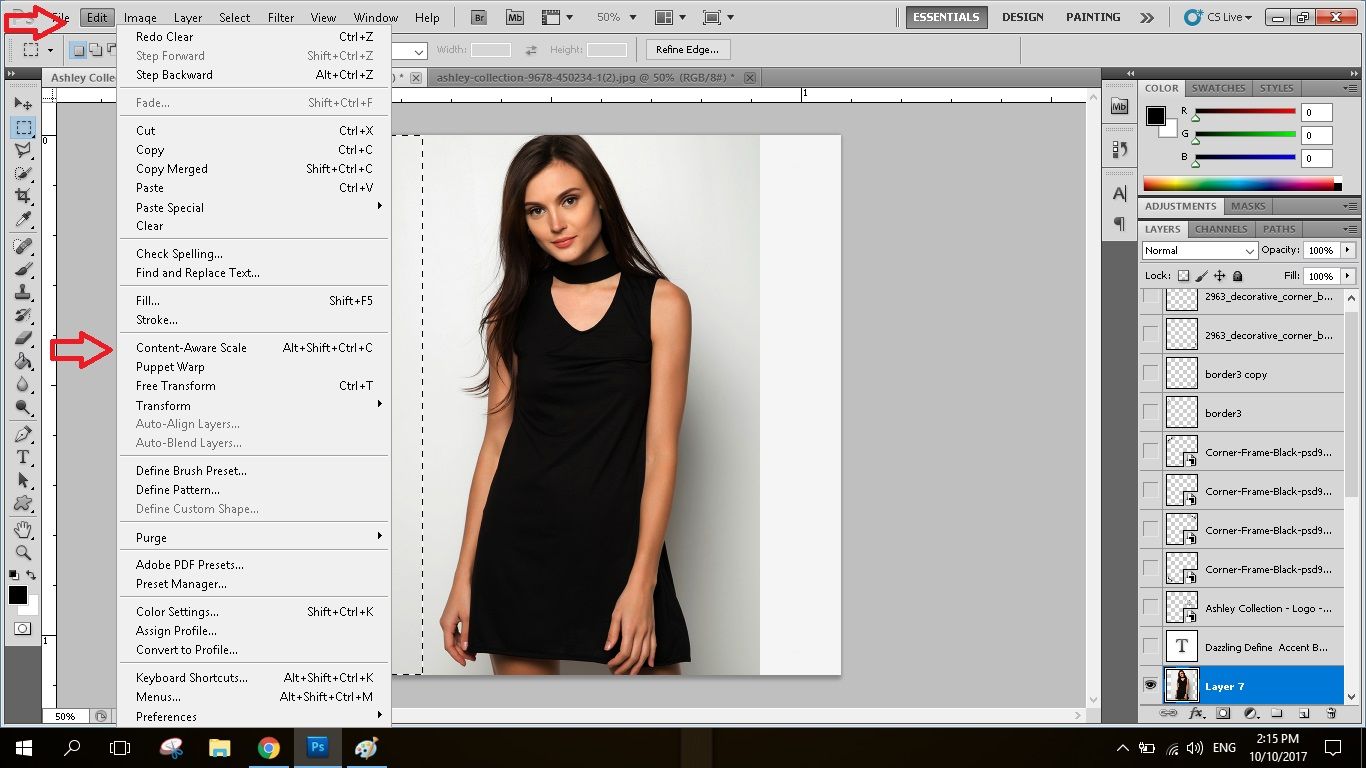This screenshot has height=768, width=1366.
Task: Switch to the Channels tab
Action: [1221, 229]
